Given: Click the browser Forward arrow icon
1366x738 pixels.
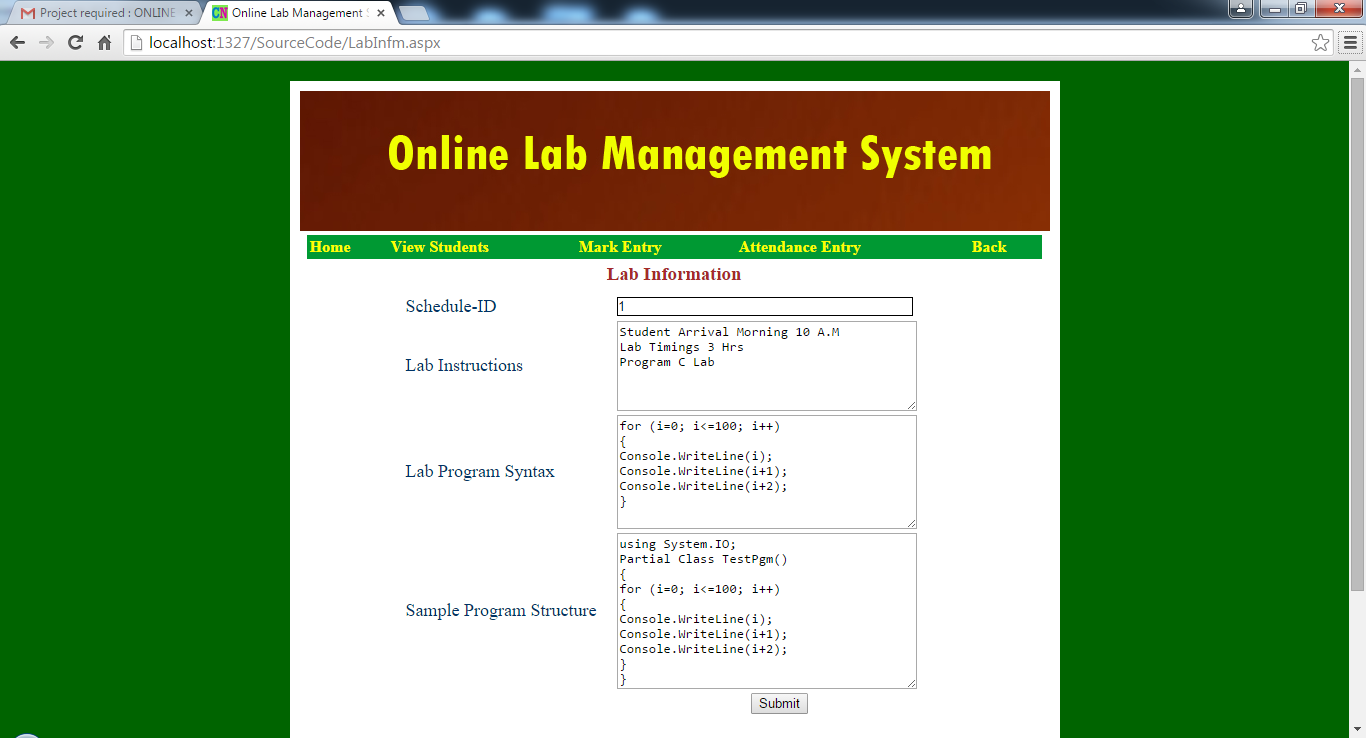Looking at the screenshot, I should click(x=46, y=43).
